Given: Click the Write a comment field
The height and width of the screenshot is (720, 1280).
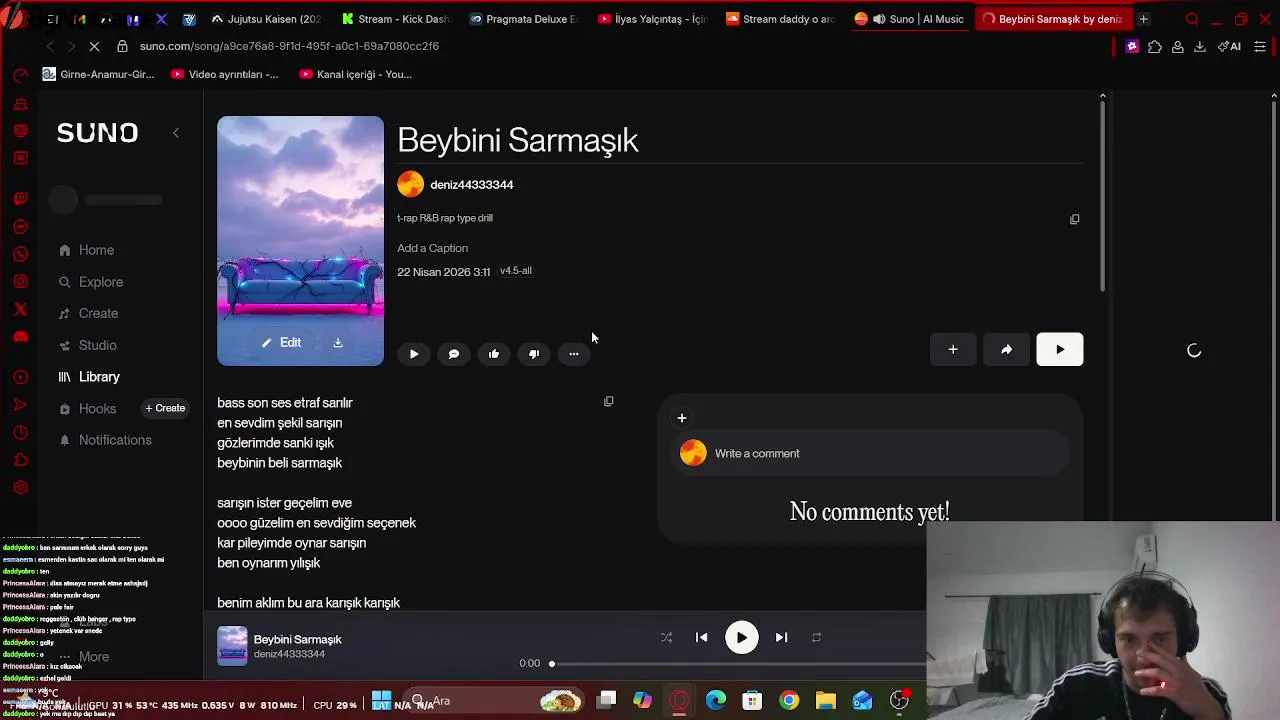Looking at the screenshot, I should coord(868,454).
